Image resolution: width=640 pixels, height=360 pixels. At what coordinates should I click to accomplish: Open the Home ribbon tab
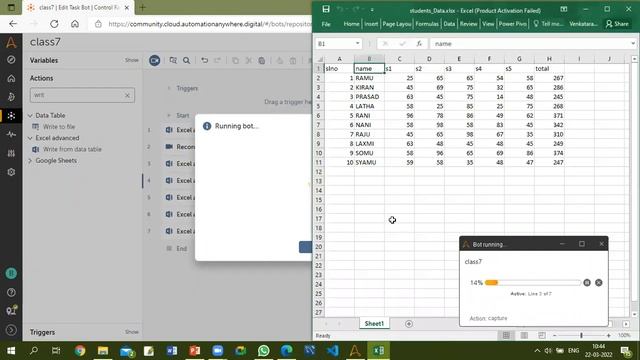351,24
